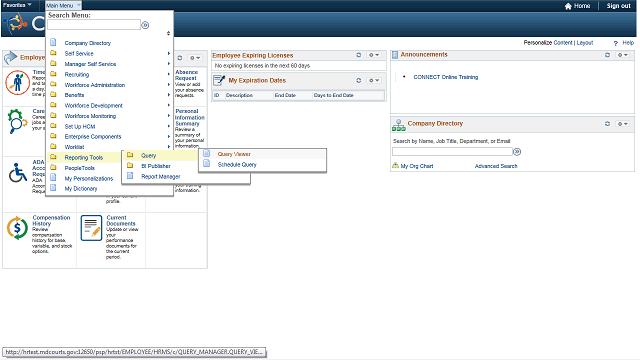Click the Help question mark icon
The image size is (640, 360).
tap(616, 43)
